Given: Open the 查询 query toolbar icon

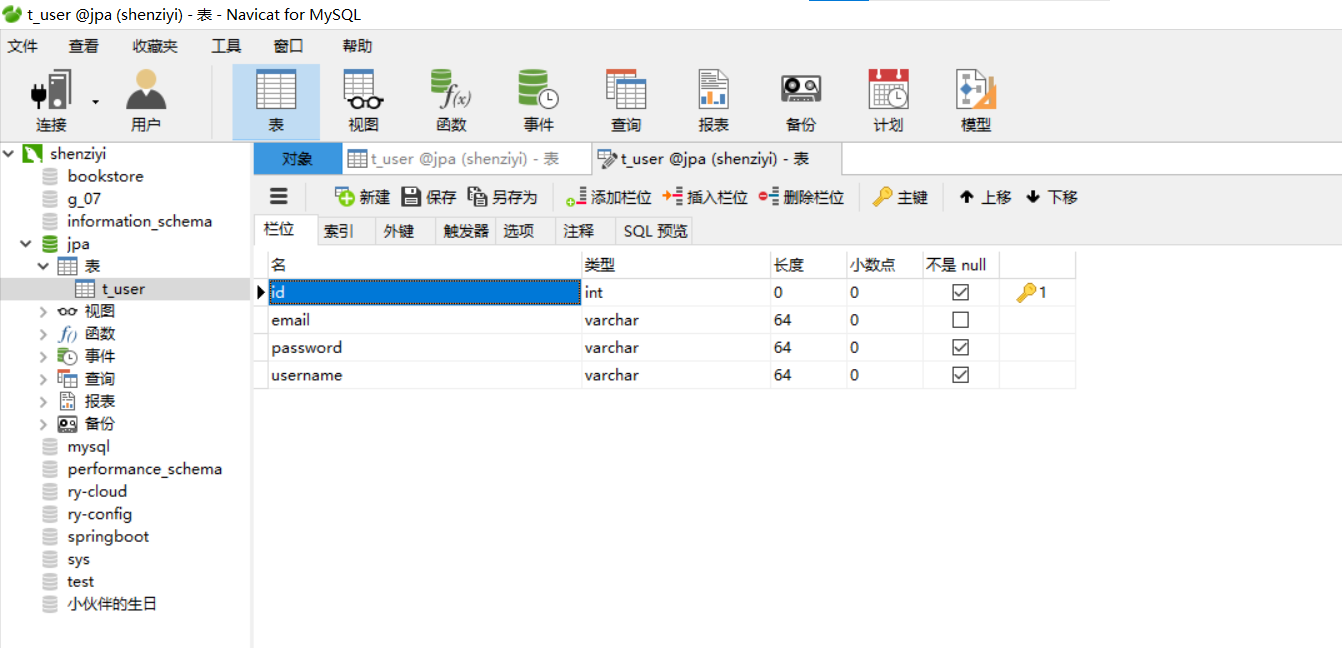Looking at the screenshot, I should pyautogui.click(x=626, y=102).
